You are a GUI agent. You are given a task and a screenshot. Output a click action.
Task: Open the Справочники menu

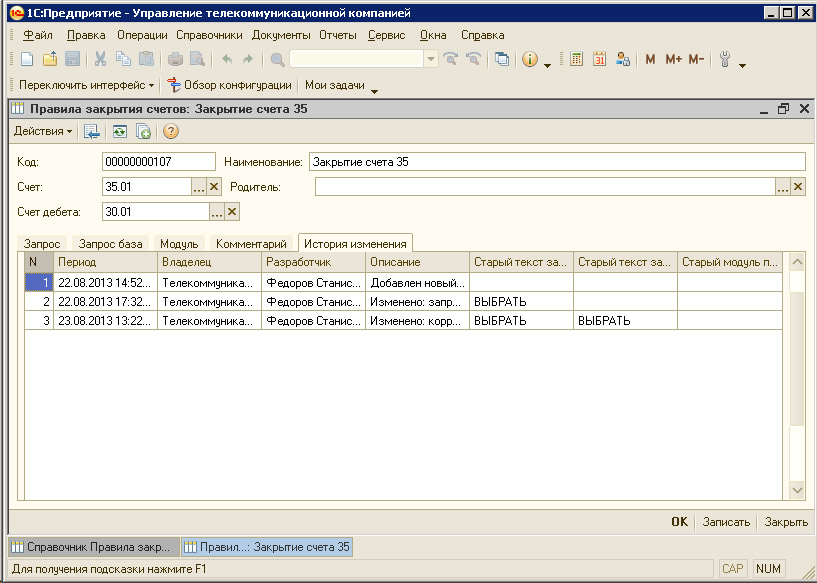[x=209, y=35]
